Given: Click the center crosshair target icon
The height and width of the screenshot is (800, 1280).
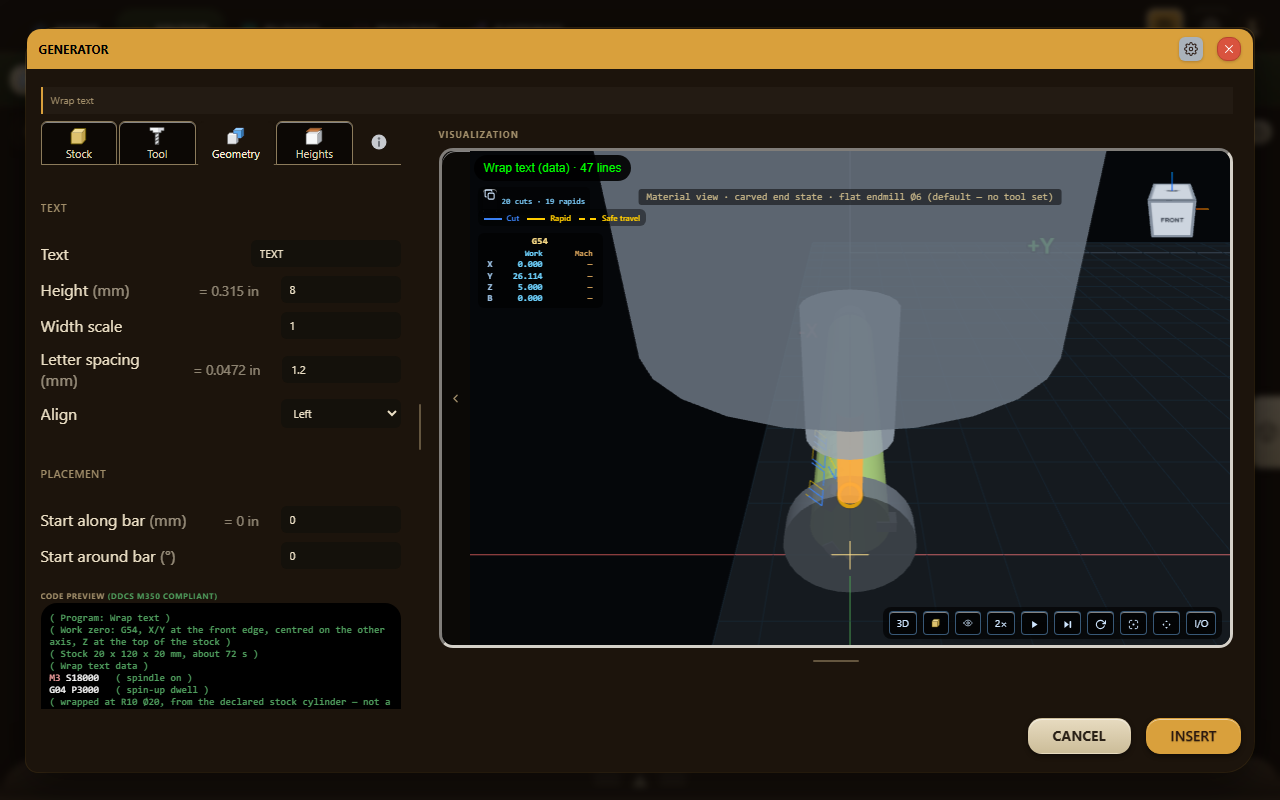Looking at the screenshot, I should coord(1166,623).
